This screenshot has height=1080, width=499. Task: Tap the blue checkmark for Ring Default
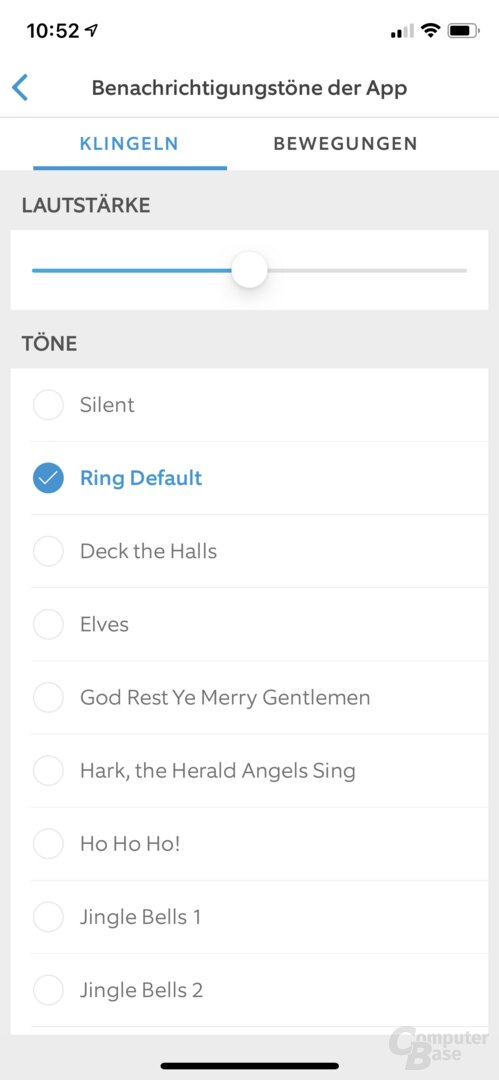tap(48, 478)
